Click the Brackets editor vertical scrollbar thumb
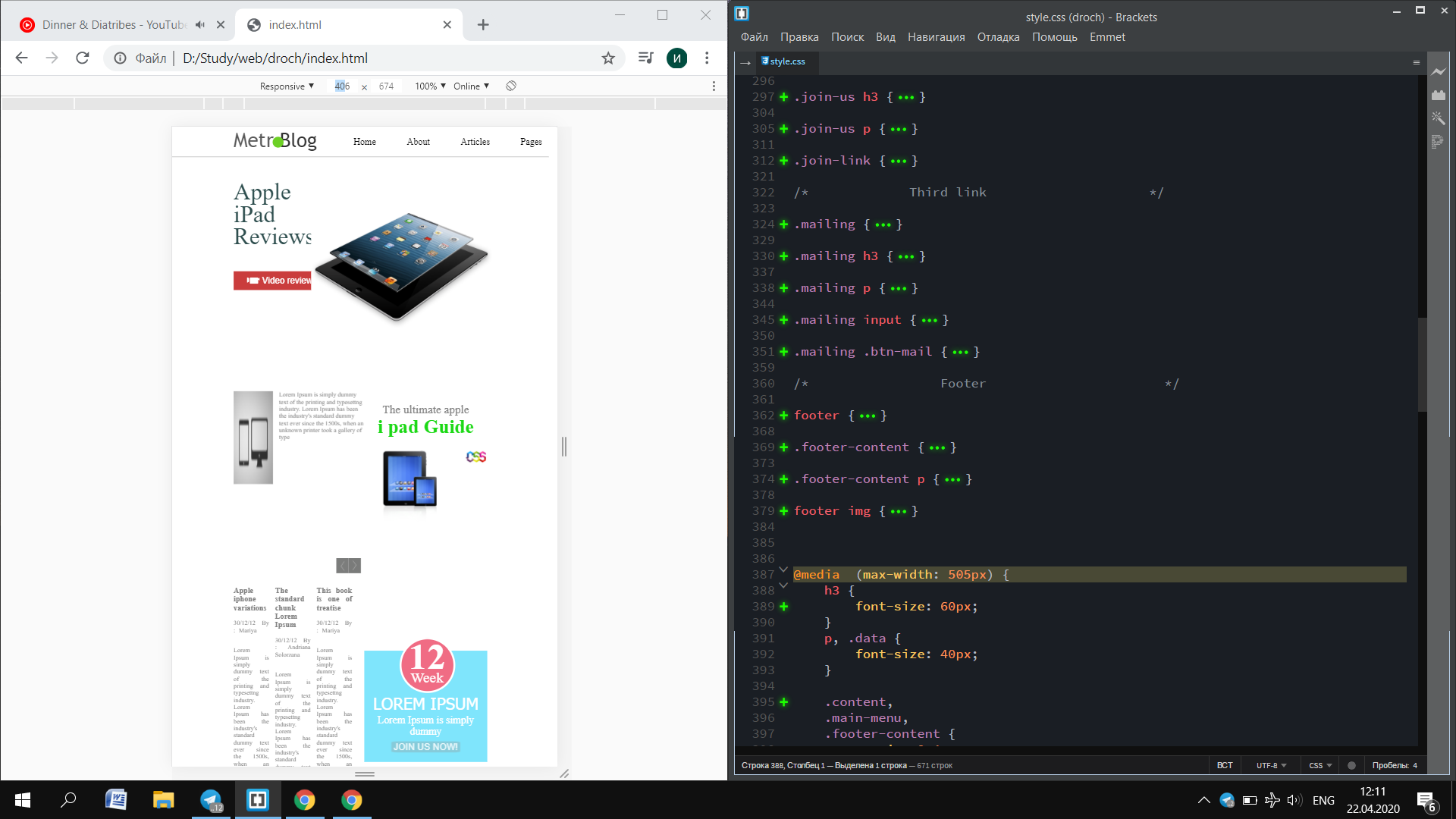Screen dimensions: 1456x819 tap(1422, 364)
